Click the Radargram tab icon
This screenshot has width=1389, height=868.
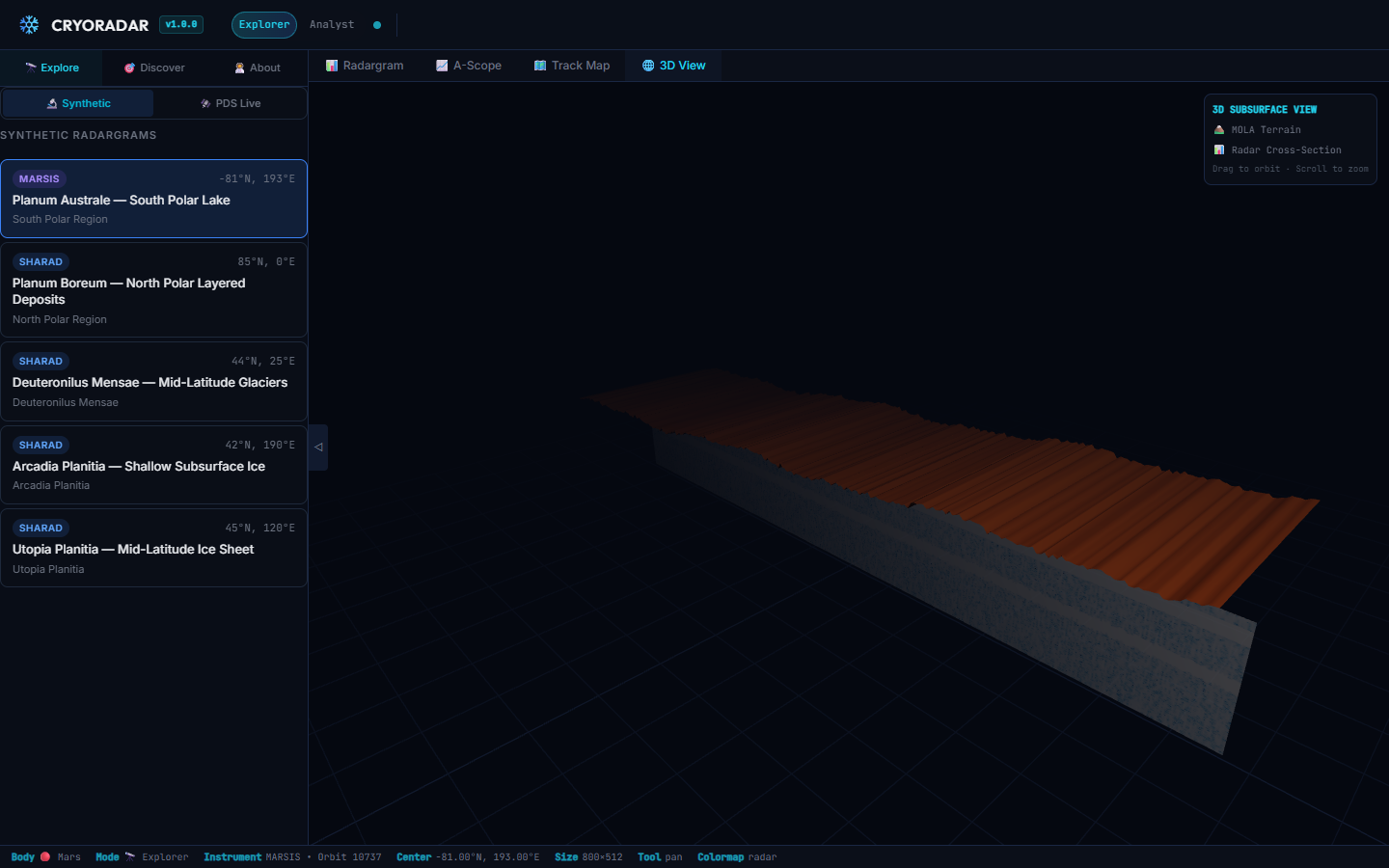tap(332, 66)
